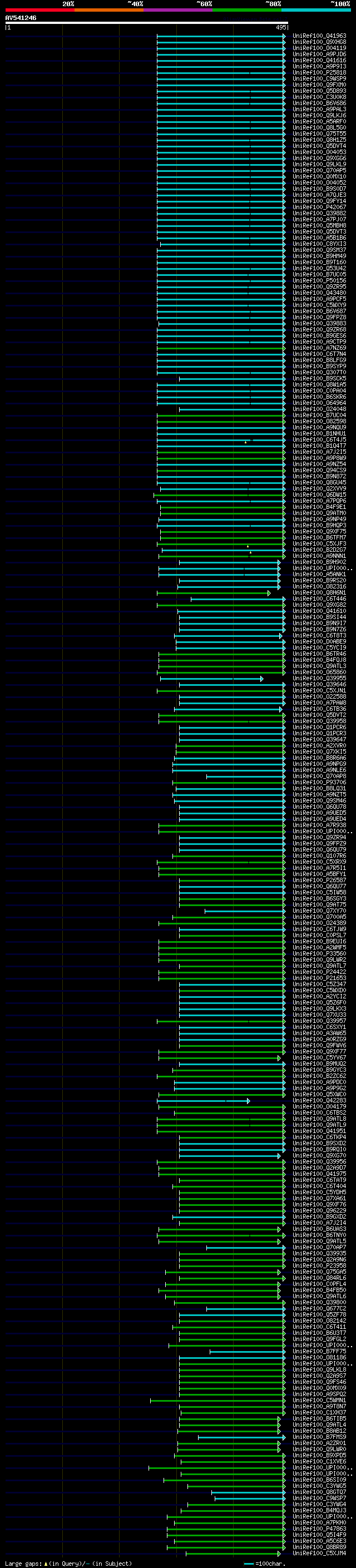Click hit UniRef100_B6SI09
The image size is (356, 1568).
(319, 1480)
